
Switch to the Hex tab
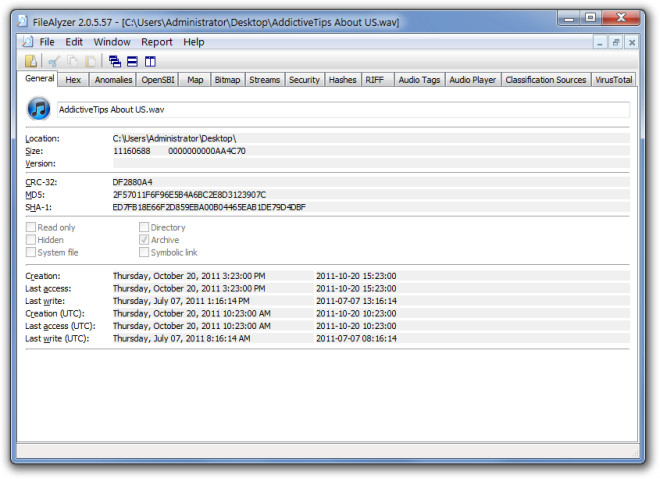(x=73, y=80)
